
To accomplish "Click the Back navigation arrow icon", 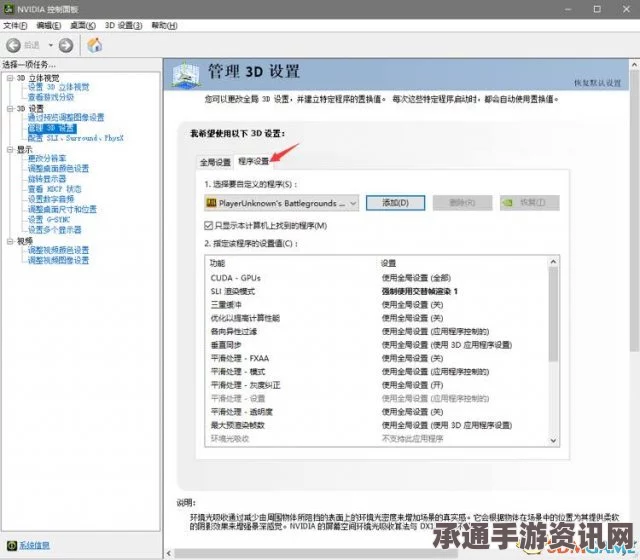I will 13,45.
